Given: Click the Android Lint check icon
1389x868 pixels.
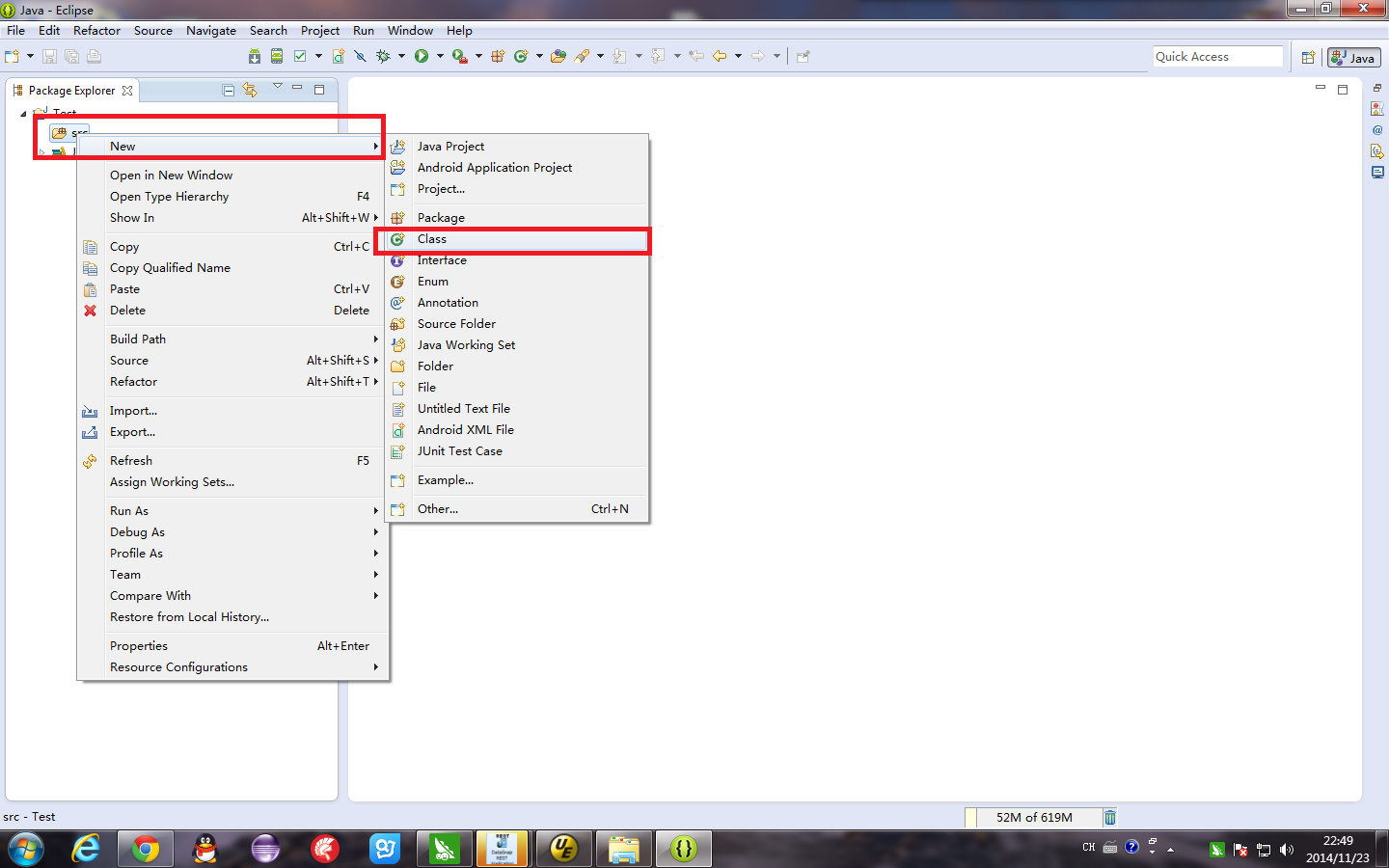Looking at the screenshot, I should pyautogui.click(x=300, y=56).
